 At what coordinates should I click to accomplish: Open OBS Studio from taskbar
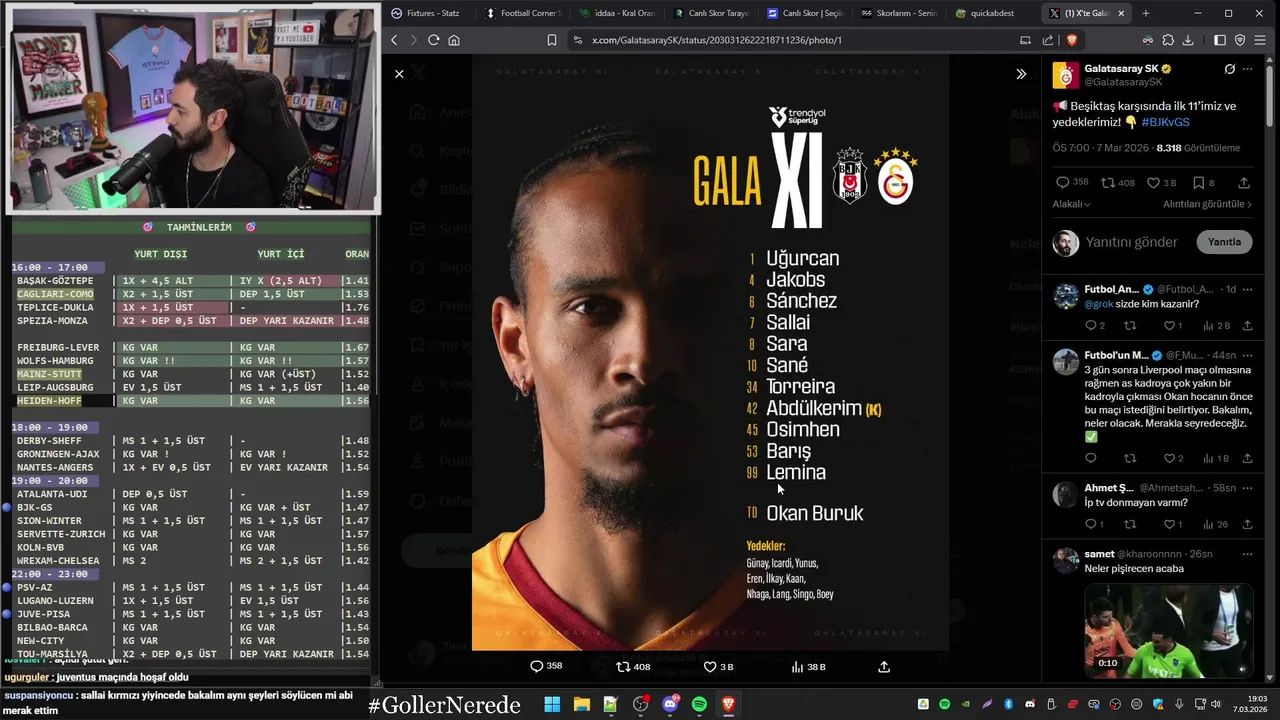point(640,704)
